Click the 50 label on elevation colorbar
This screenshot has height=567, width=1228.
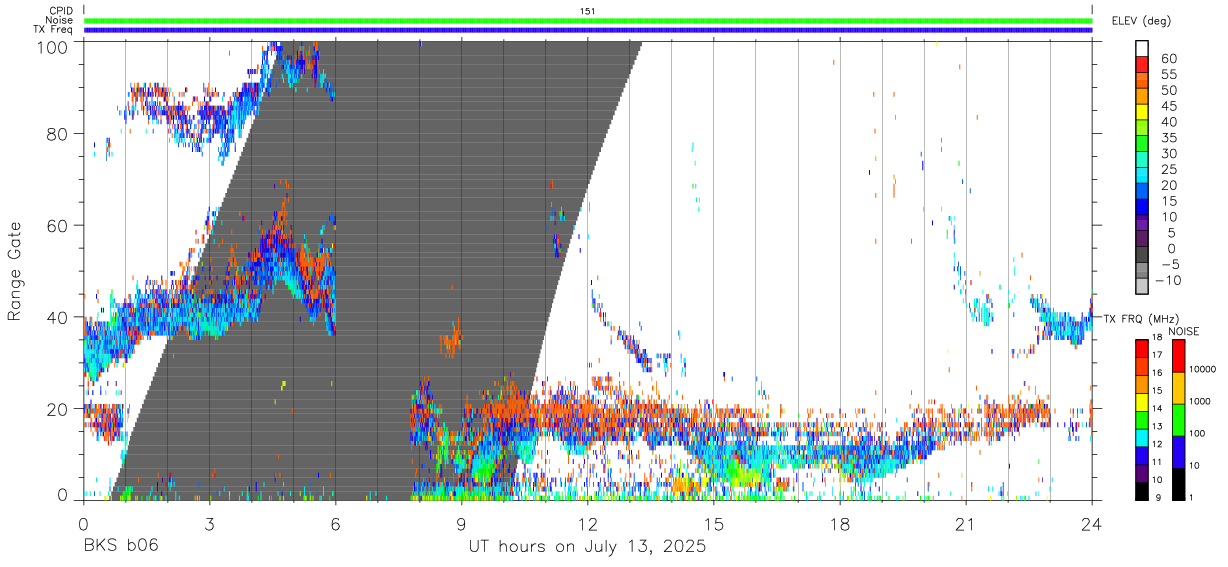(x=1167, y=90)
